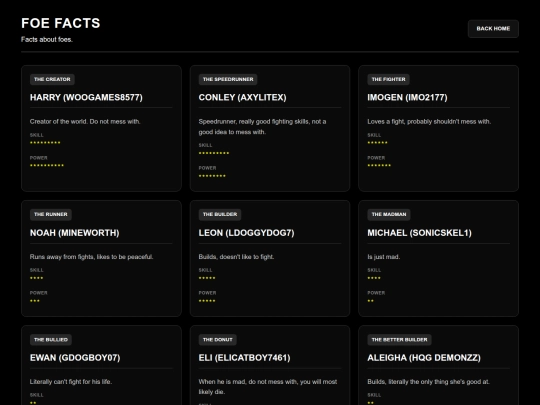Click Conley's speedrunner description text
The image size is (540, 405).
pos(262,127)
